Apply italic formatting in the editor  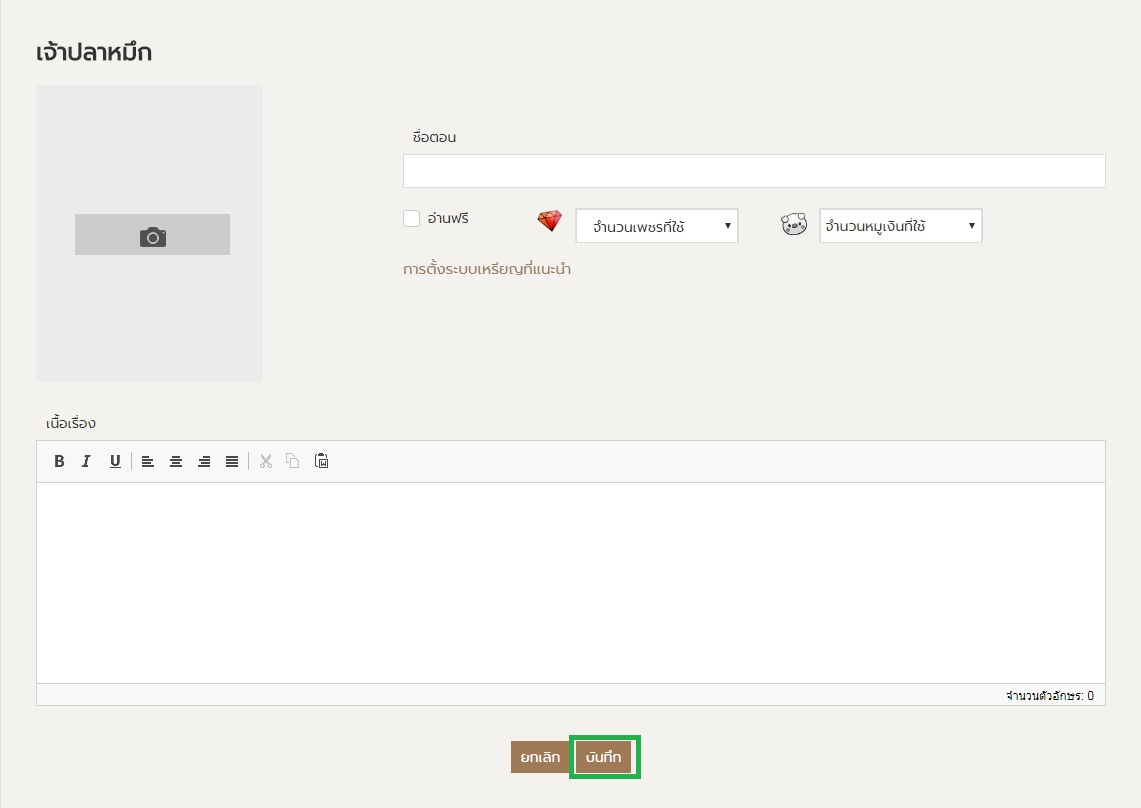click(x=87, y=461)
